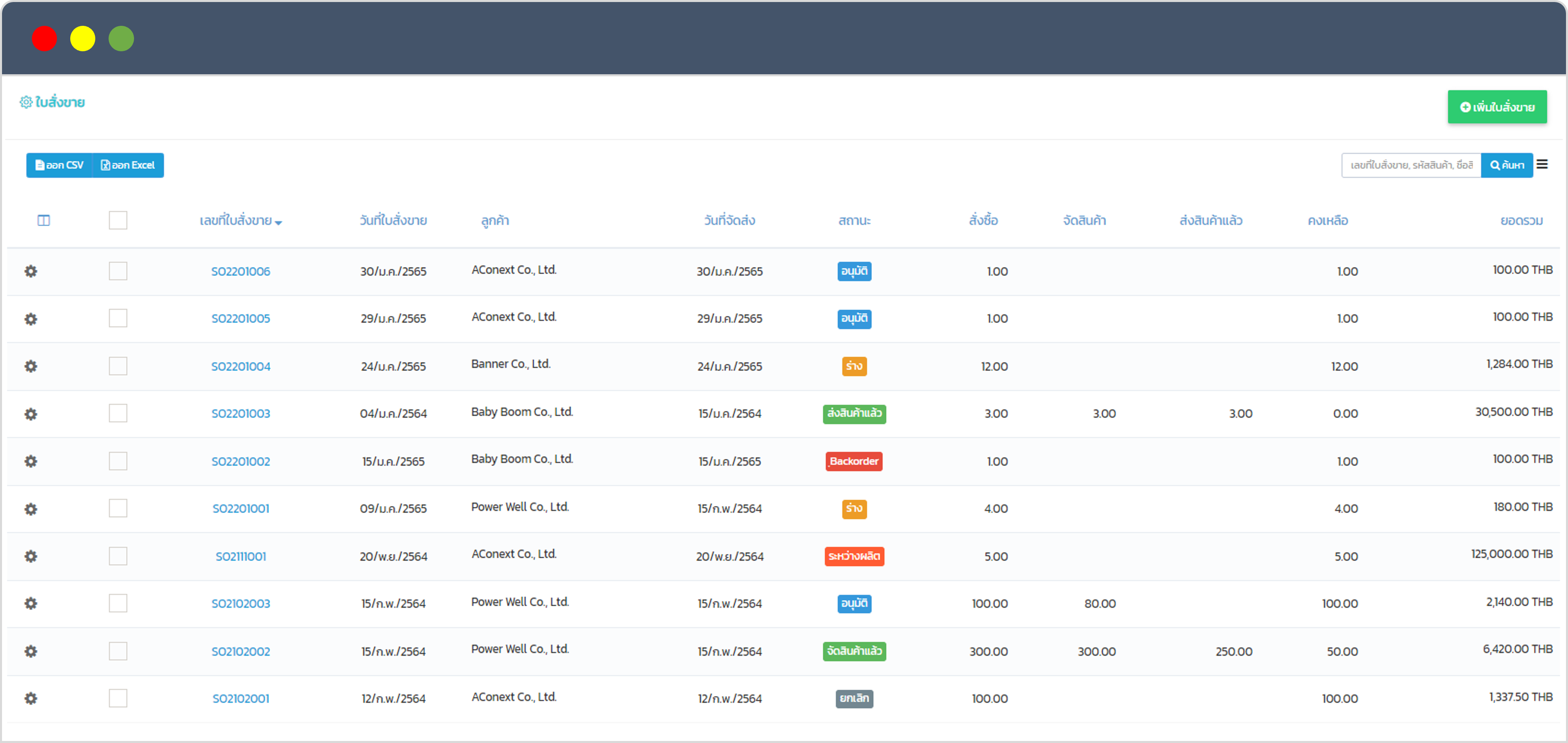Sort by จัดสินค้า column header
Image resolution: width=1568 pixels, height=743 pixels.
point(1084,220)
